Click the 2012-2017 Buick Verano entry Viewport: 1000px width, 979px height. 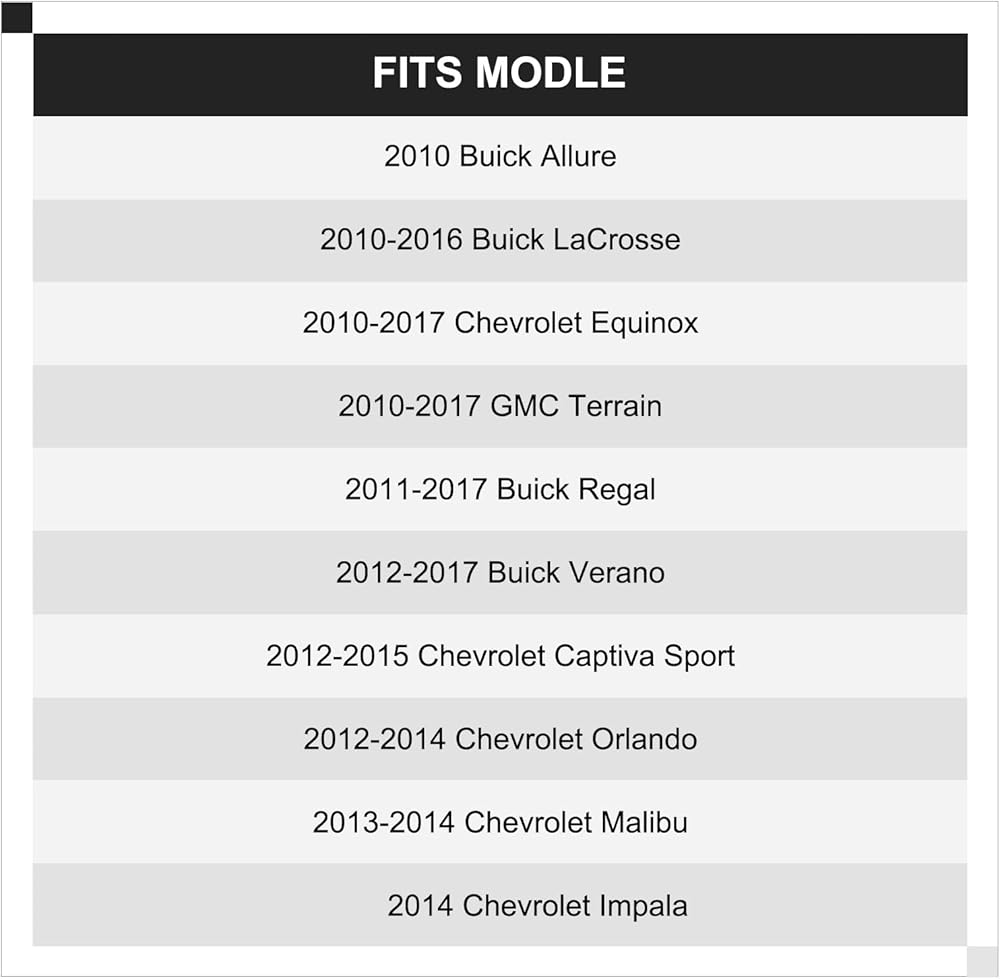[x=500, y=572]
